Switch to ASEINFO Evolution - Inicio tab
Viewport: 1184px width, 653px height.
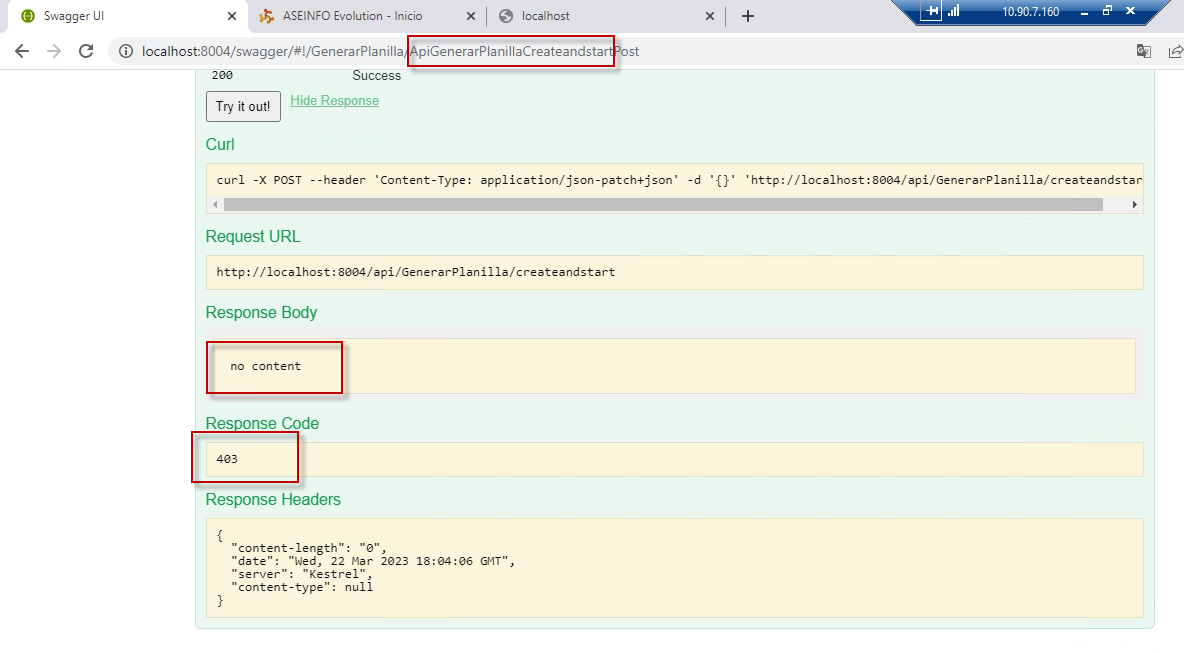[367, 16]
